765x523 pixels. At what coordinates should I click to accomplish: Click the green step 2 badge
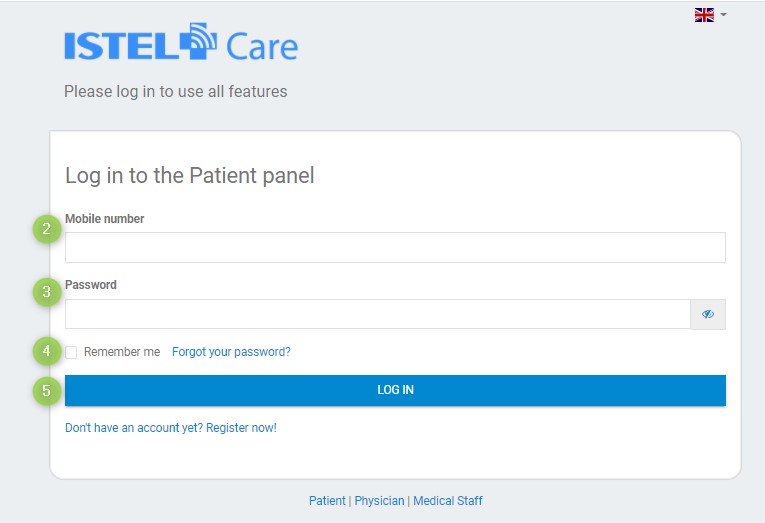(46, 229)
